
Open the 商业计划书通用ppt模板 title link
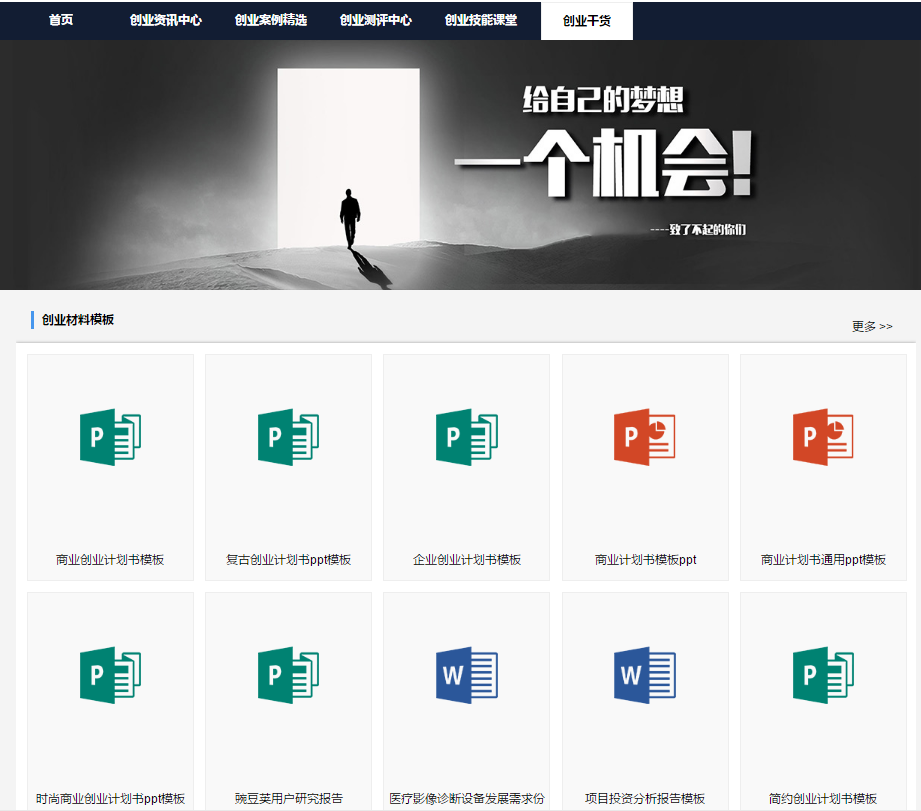click(x=823, y=560)
